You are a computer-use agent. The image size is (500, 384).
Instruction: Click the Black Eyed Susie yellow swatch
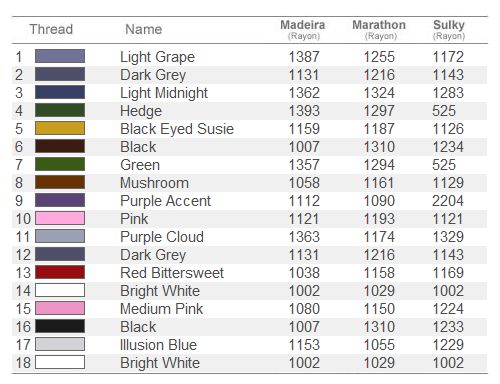(x=60, y=128)
